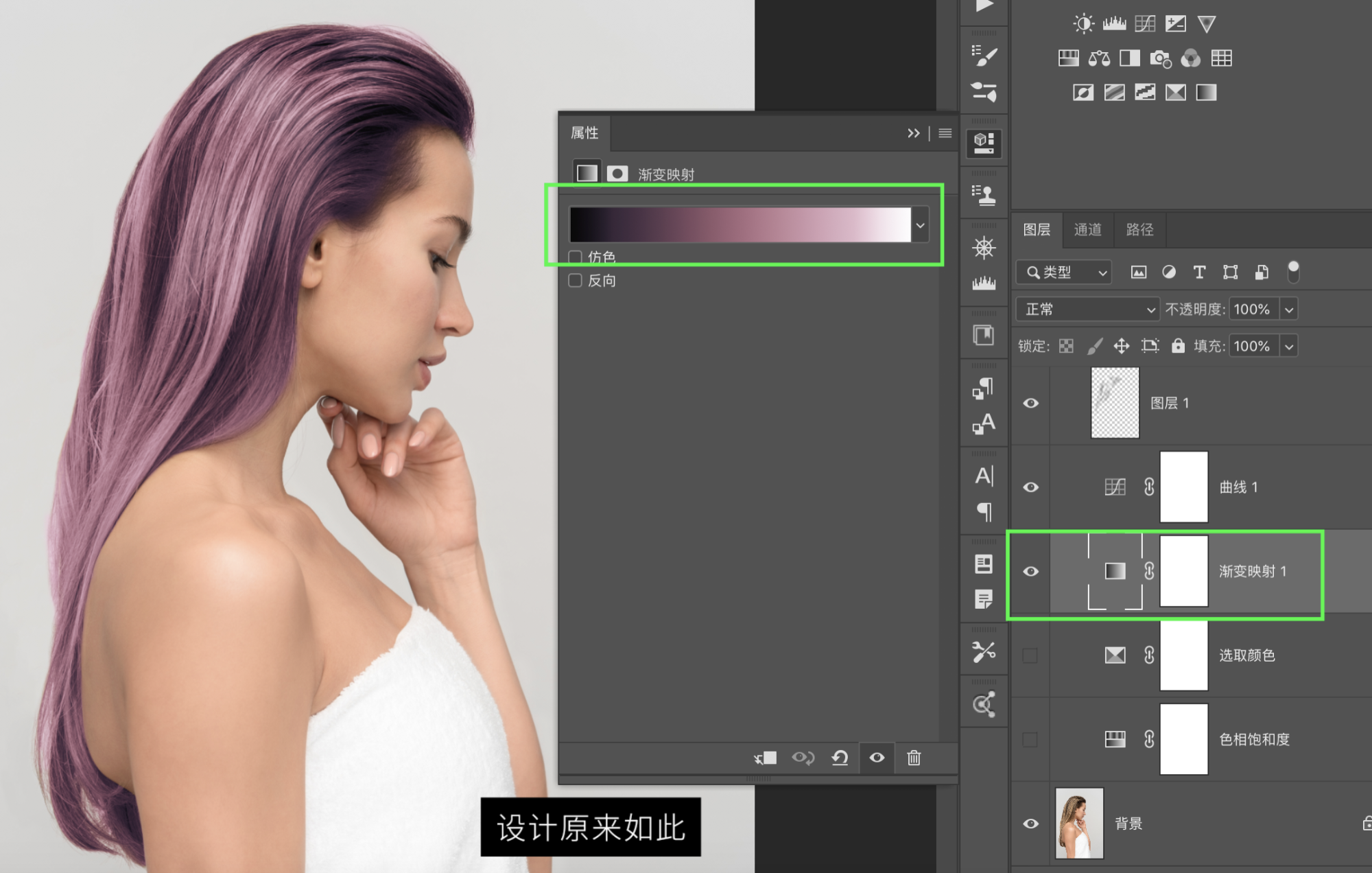Click the lock all layer icon
Viewport: 1372px width, 873px height.
1178,346
